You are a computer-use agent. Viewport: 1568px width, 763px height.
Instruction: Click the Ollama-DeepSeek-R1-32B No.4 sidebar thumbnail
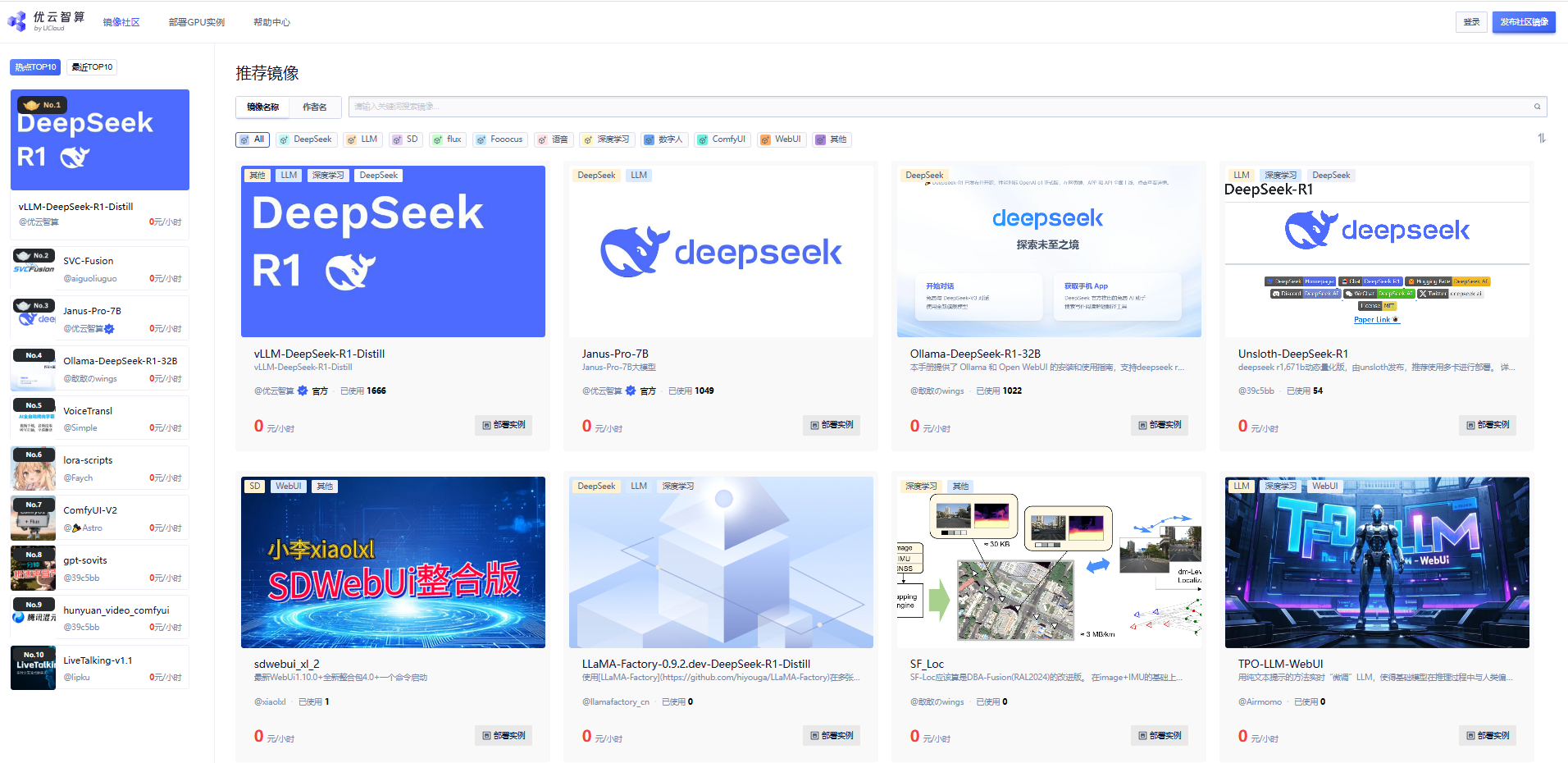(x=34, y=369)
